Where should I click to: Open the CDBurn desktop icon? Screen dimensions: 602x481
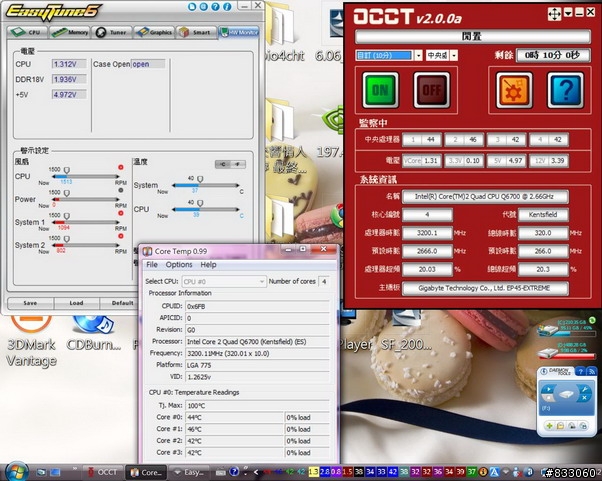pyautogui.click(x=93, y=332)
